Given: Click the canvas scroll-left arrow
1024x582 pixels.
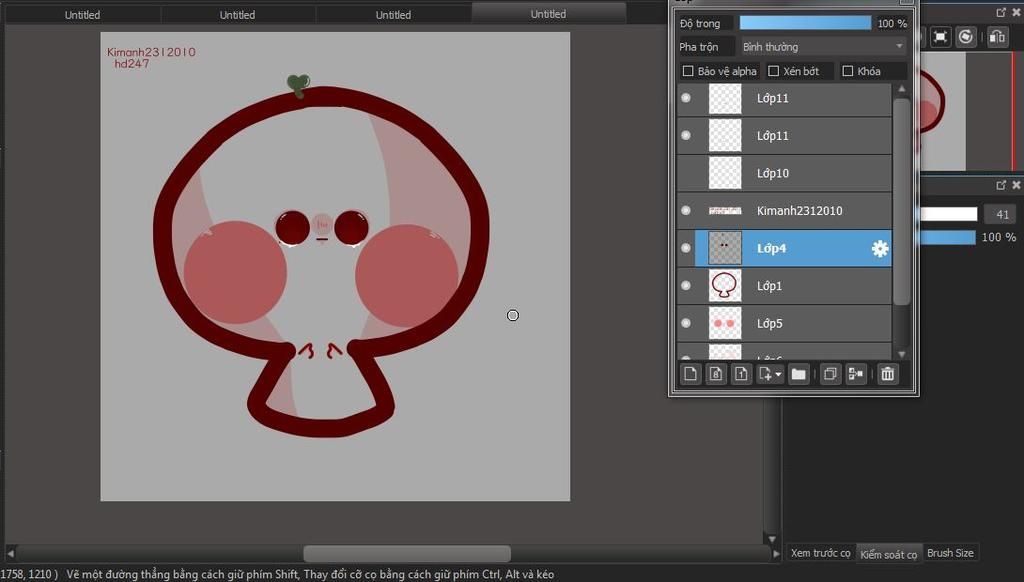Looking at the screenshot, I should 10,553.
